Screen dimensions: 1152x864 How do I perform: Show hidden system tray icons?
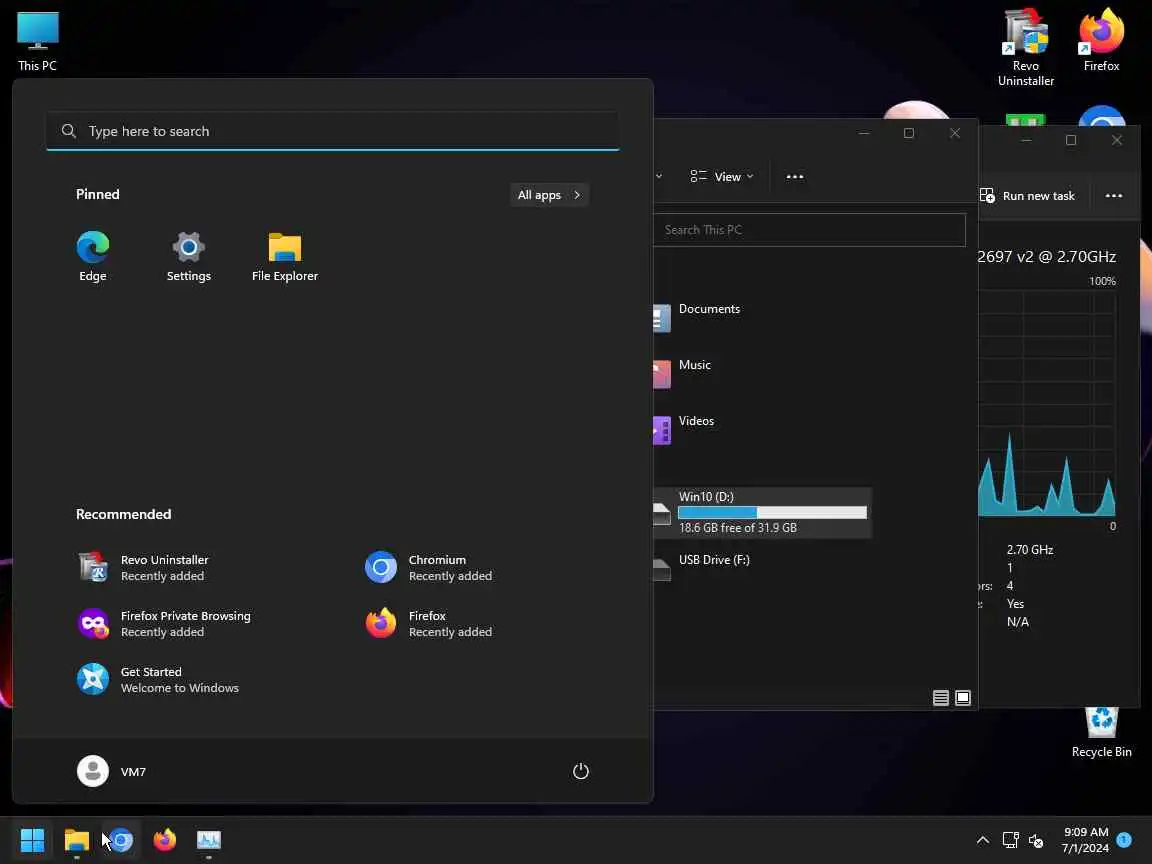(x=982, y=840)
